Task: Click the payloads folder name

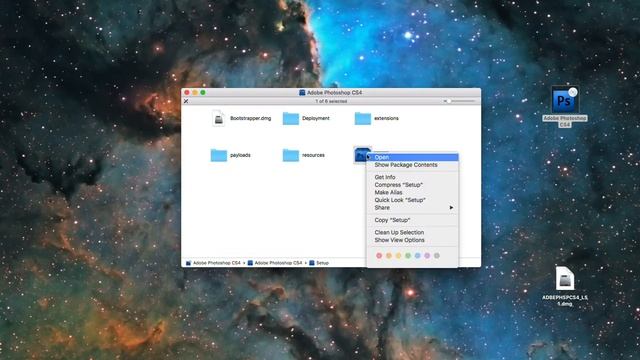Action: [240, 155]
